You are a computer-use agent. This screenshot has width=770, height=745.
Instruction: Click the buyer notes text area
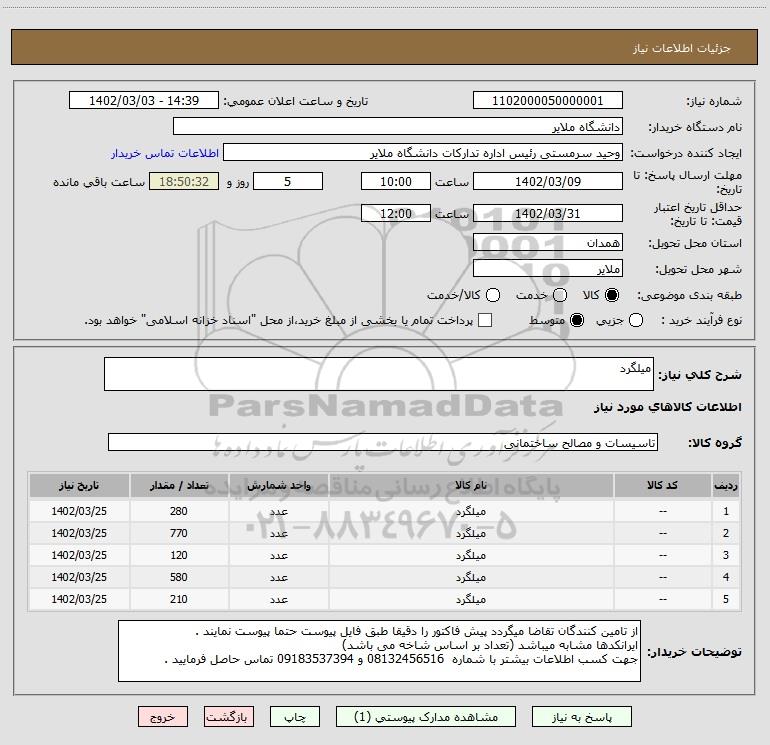coord(379,651)
